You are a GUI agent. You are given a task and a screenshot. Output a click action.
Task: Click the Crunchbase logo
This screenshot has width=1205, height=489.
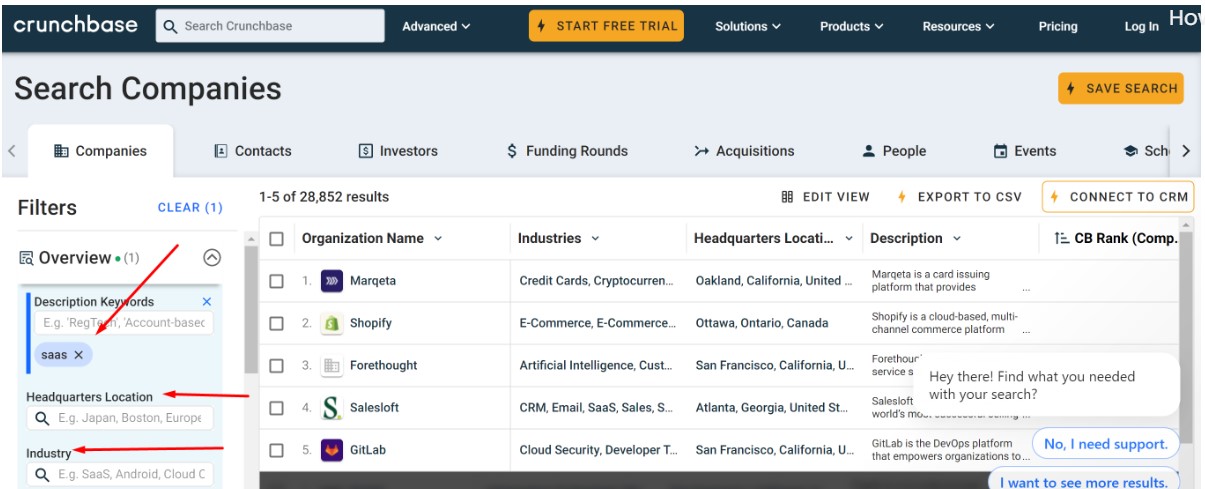pos(76,25)
